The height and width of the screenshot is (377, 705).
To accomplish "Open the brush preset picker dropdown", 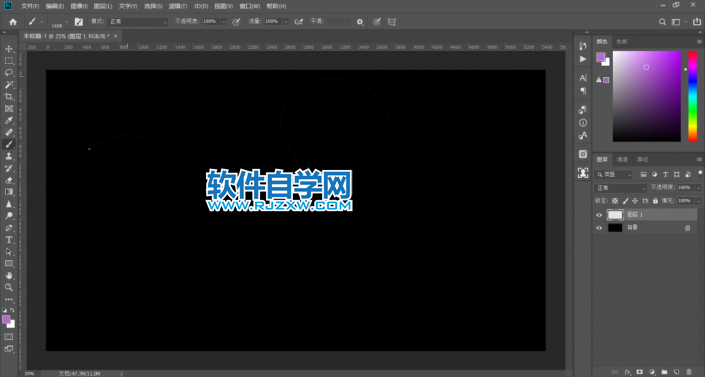I will (67, 21).
